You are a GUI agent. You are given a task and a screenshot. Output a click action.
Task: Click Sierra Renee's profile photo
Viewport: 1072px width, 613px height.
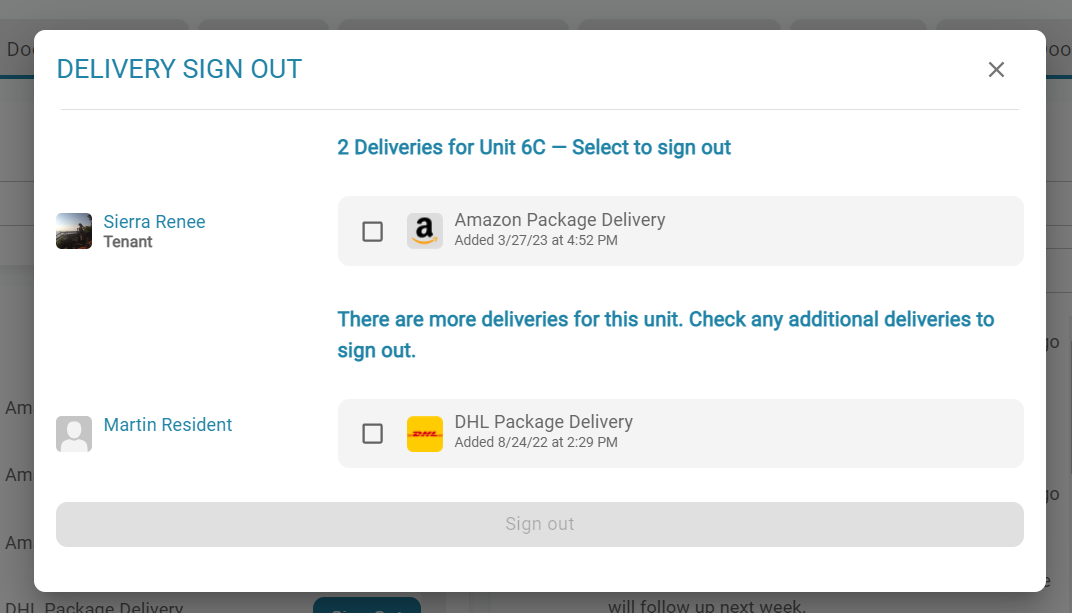tap(74, 231)
